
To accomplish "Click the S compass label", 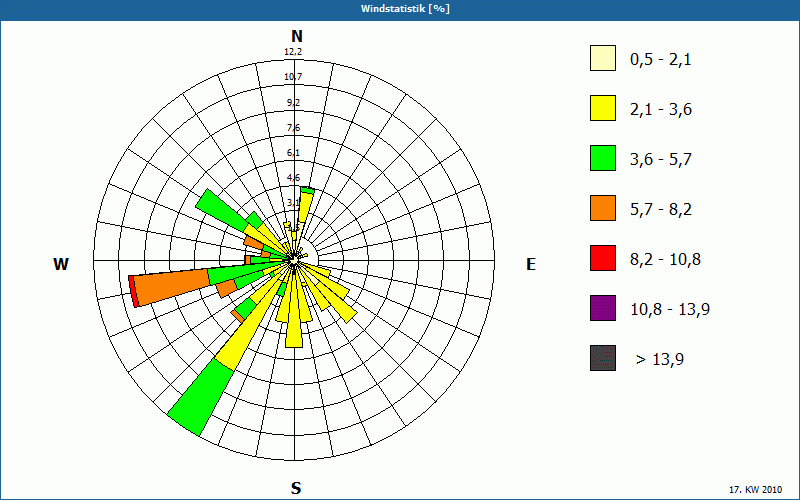I will pos(296,488).
